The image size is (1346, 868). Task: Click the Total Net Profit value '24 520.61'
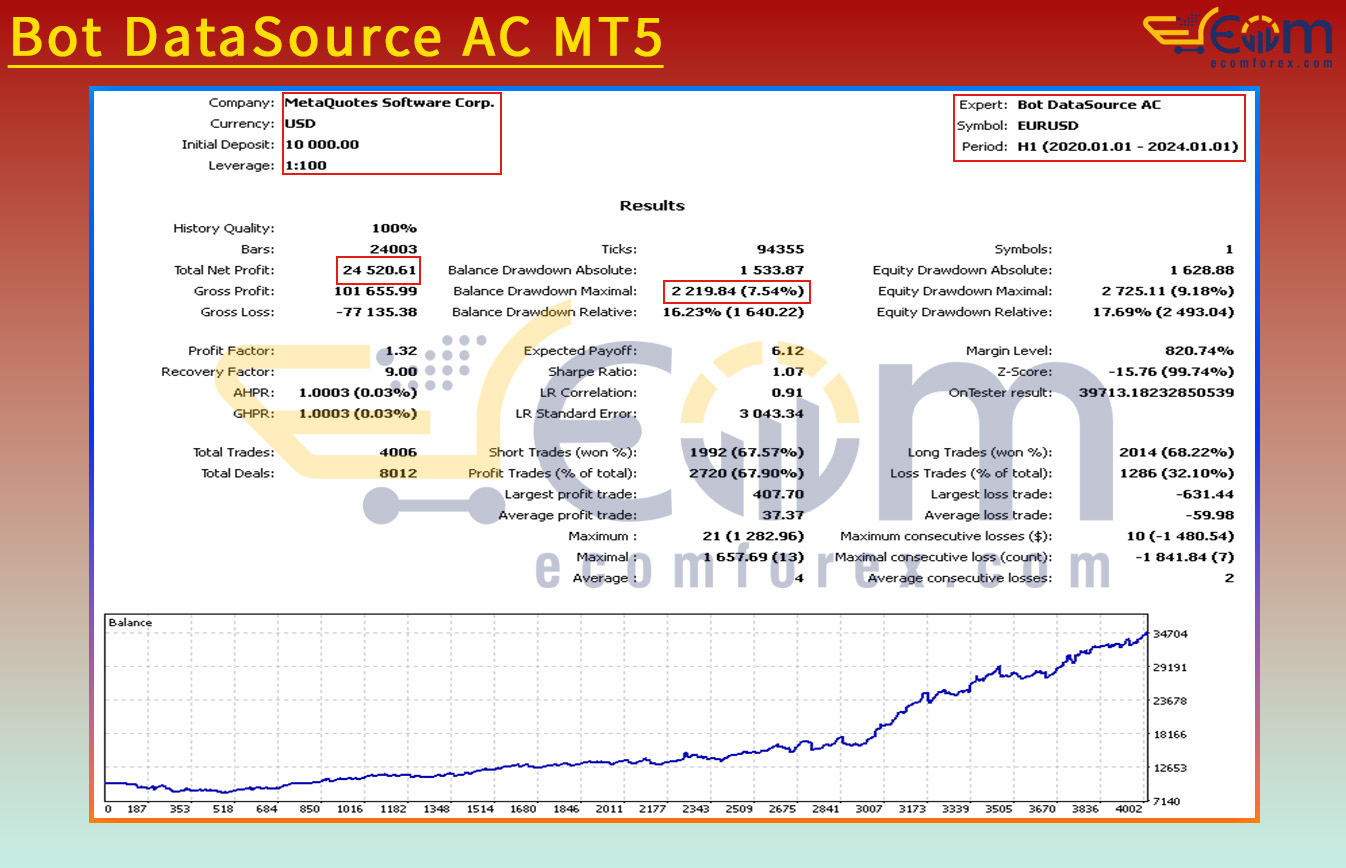tap(379, 270)
